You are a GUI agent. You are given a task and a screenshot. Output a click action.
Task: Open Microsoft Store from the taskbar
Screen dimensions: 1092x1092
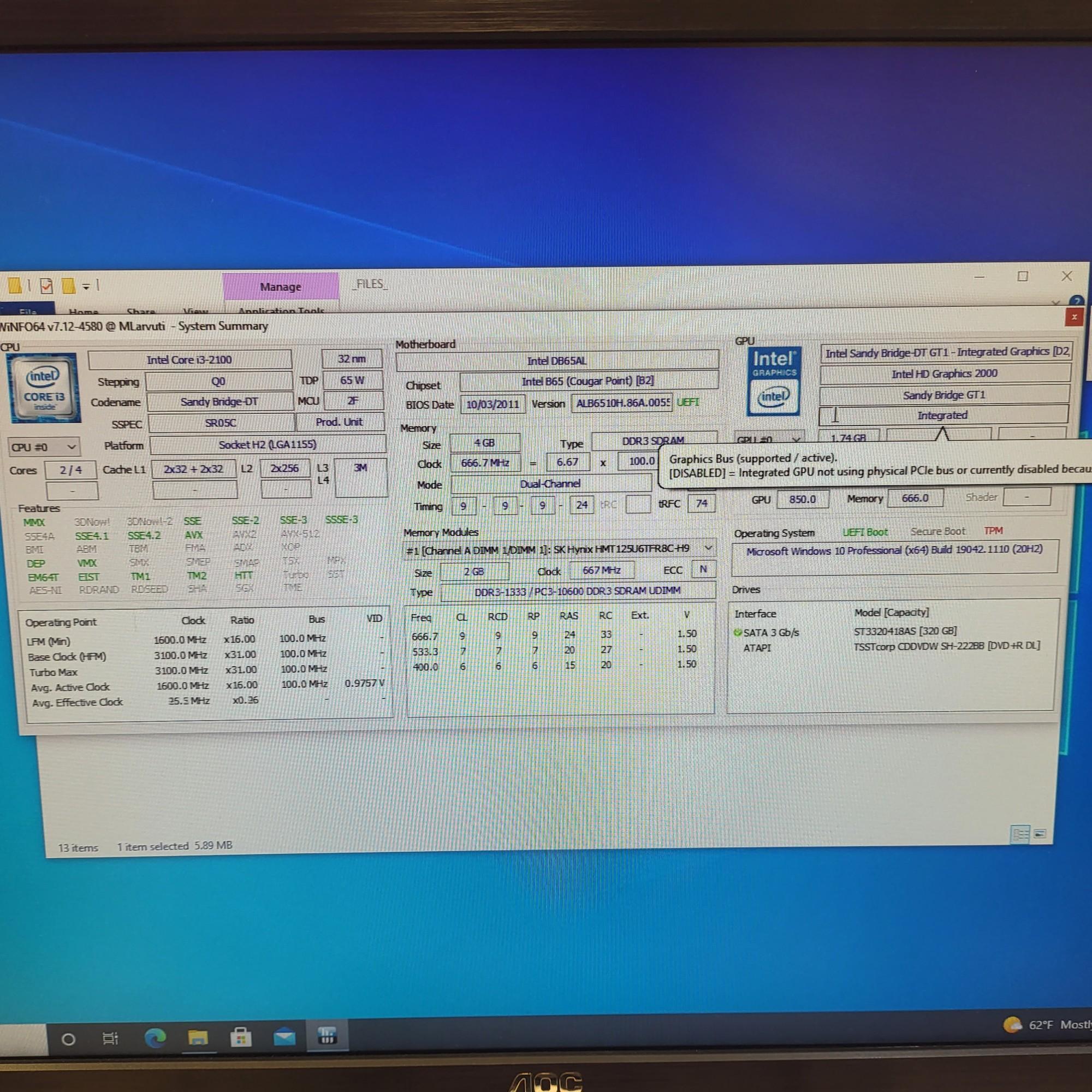point(241,1037)
